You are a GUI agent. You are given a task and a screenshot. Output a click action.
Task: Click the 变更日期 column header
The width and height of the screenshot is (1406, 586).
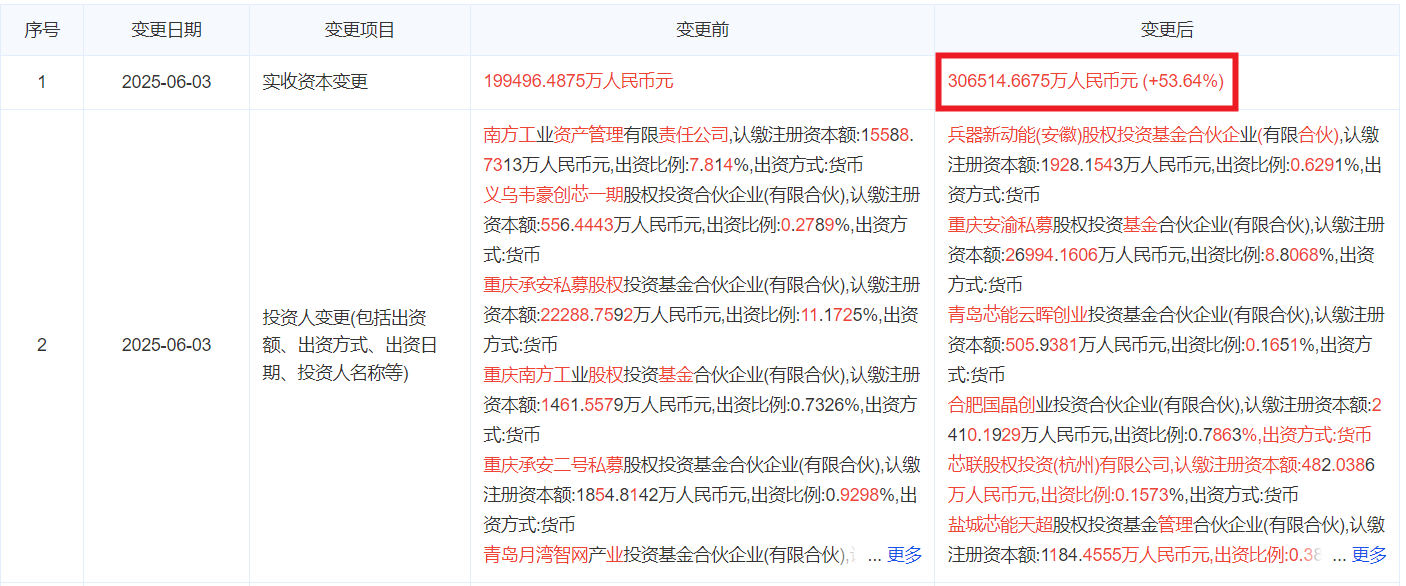click(166, 30)
